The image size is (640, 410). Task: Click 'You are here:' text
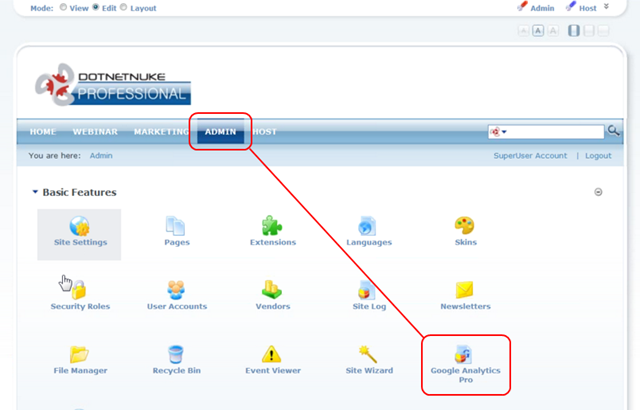coord(55,155)
